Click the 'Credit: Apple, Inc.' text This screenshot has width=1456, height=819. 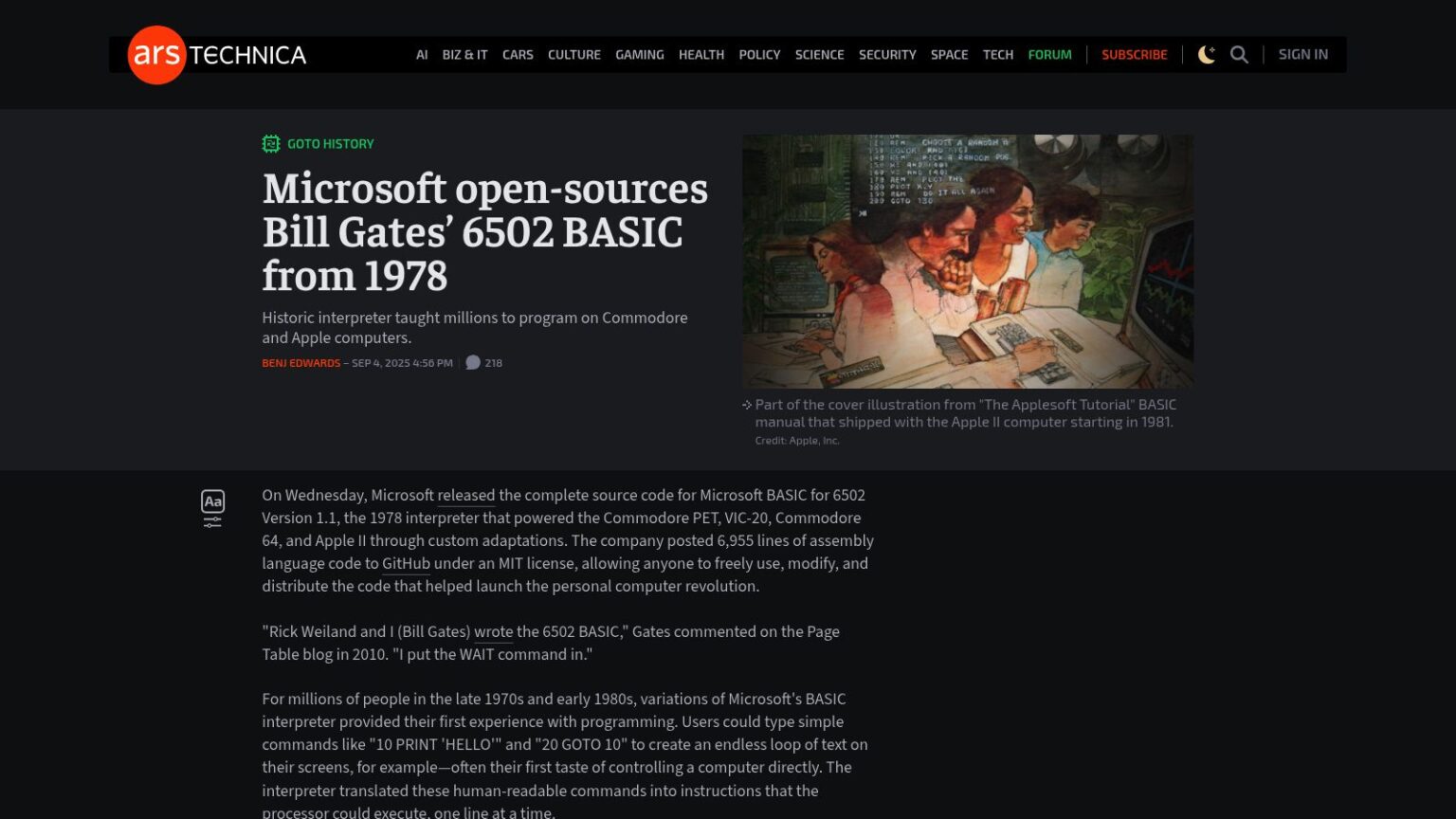click(x=797, y=441)
